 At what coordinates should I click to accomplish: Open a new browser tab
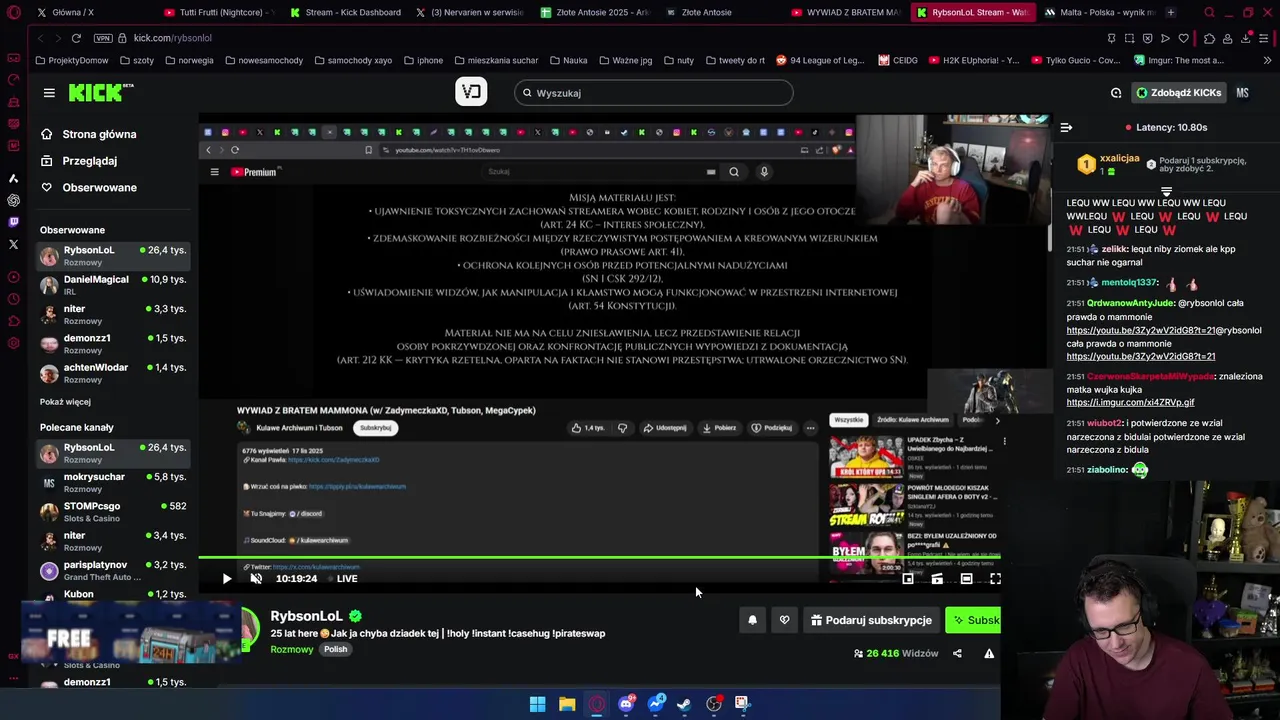[x=1171, y=12]
